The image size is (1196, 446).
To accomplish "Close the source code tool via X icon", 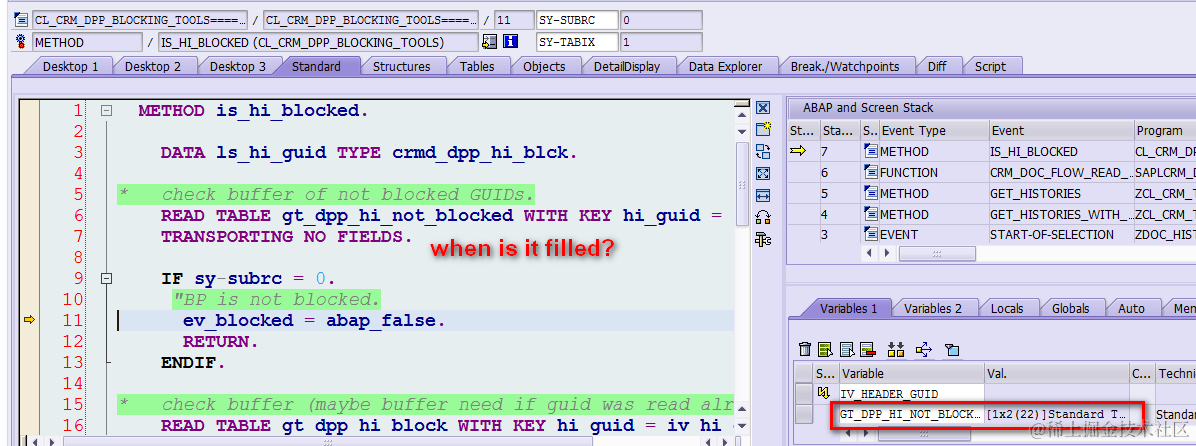I will tap(763, 107).
